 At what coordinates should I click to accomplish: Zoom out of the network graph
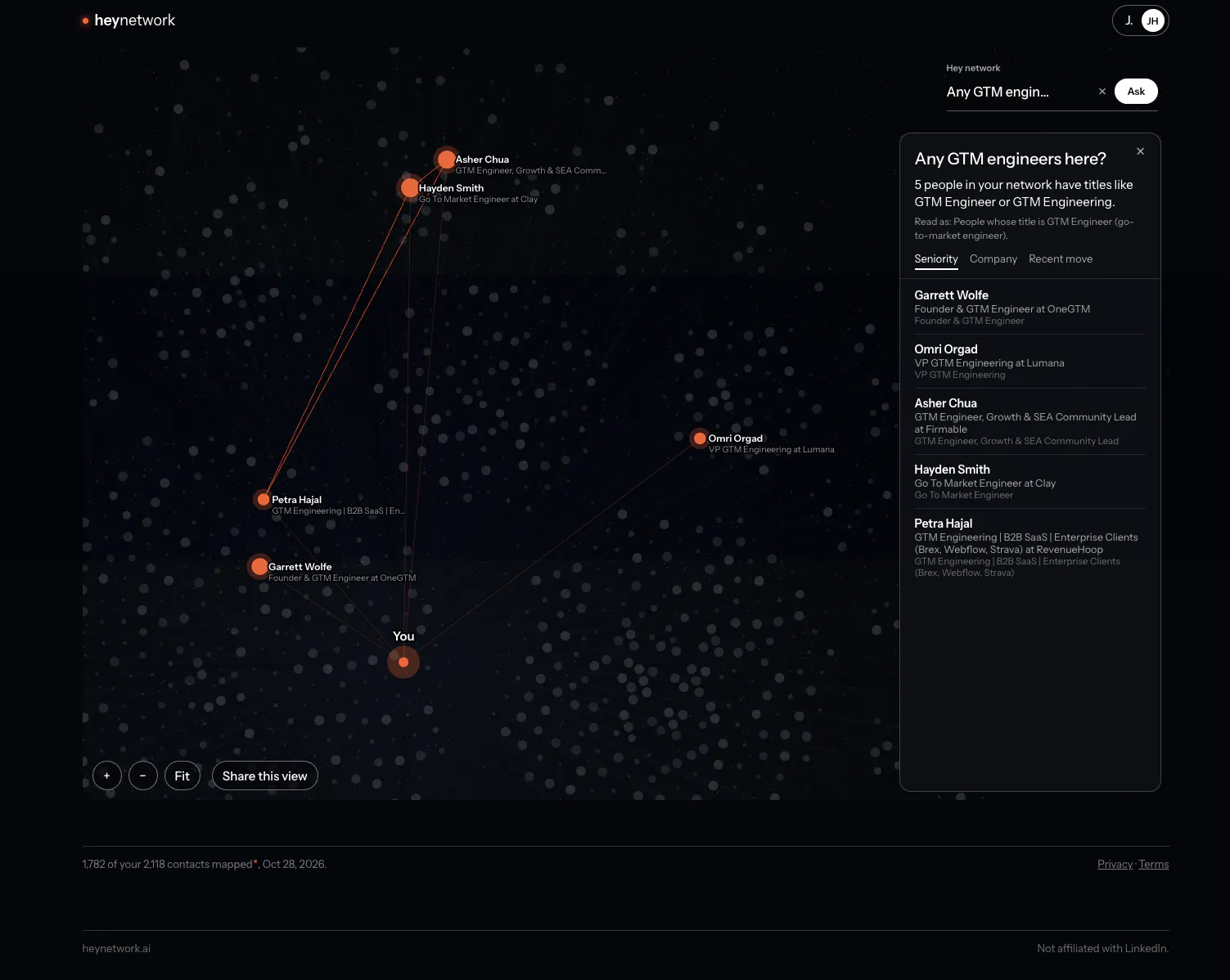pyautogui.click(x=143, y=775)
